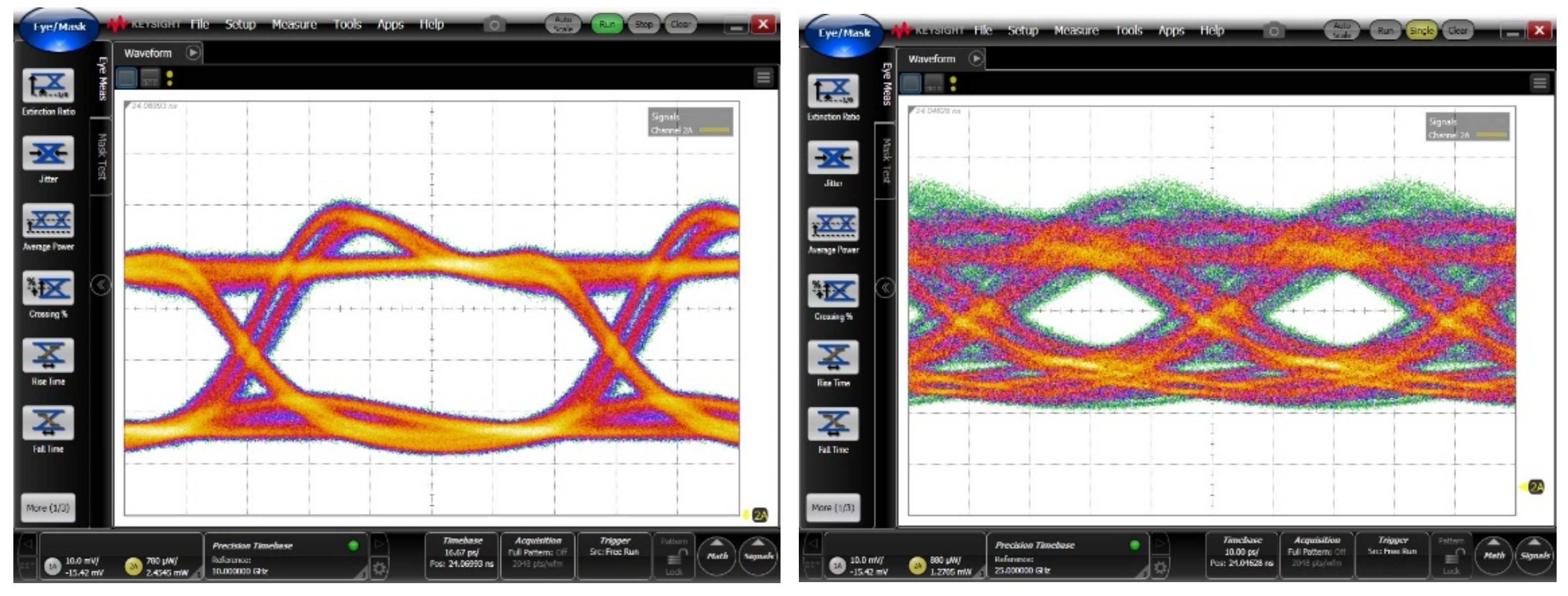Viewport: 1568px width, 596px height.
Task: Select Average Power measurement in left window
Action: 48,221
